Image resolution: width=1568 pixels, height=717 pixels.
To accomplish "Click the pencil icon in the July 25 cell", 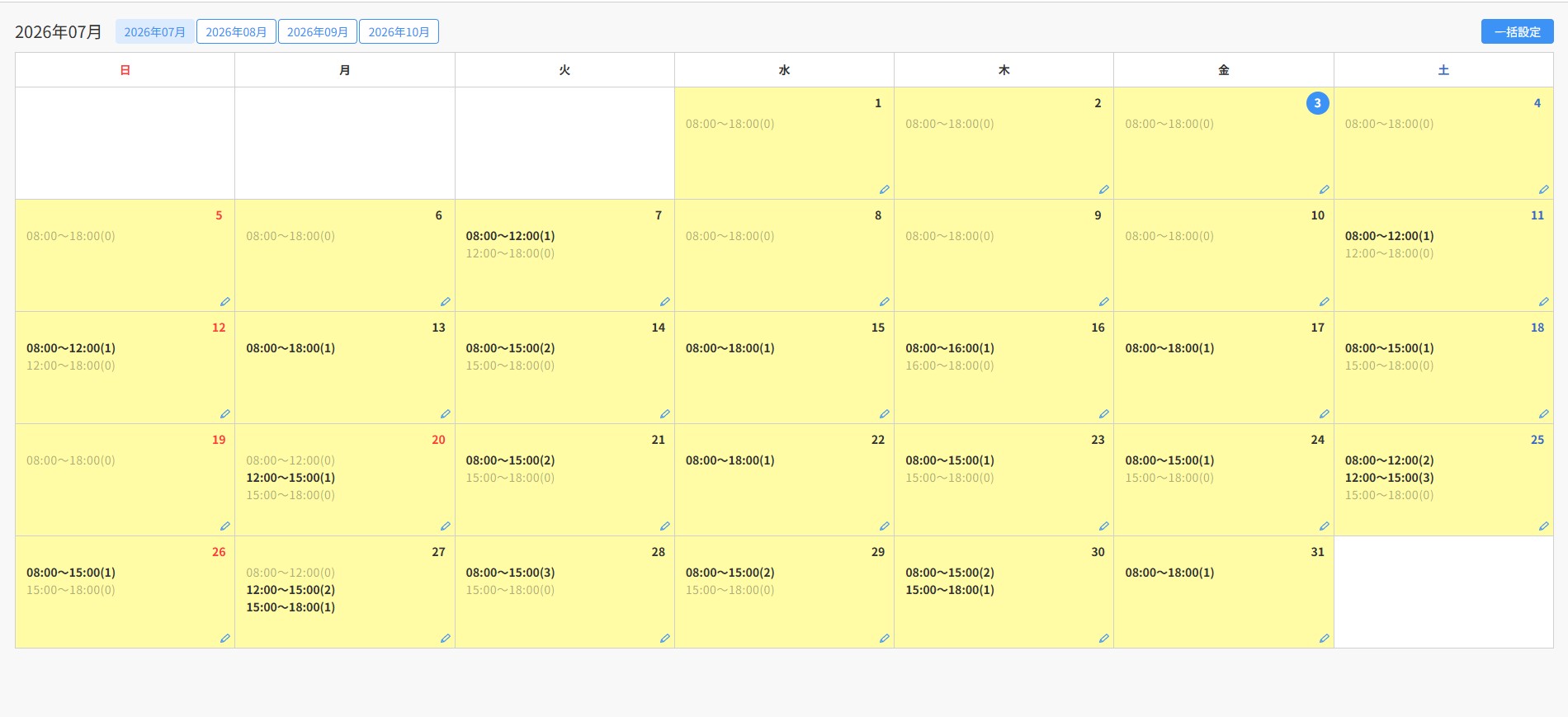I will (x=1543, y=526).
